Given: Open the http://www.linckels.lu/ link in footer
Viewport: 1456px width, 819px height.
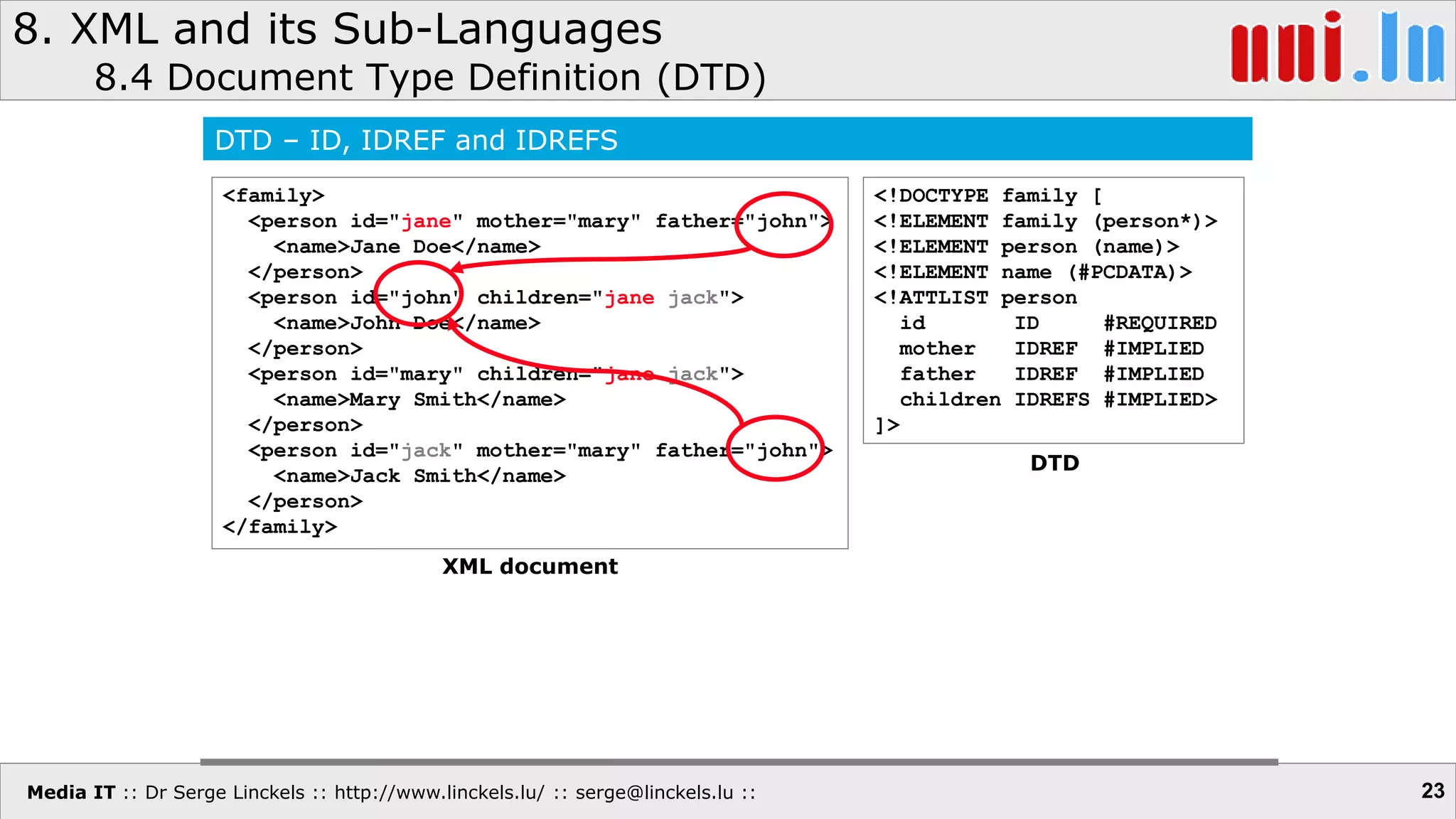Looking at the screenshot, I should click(439, 793).
